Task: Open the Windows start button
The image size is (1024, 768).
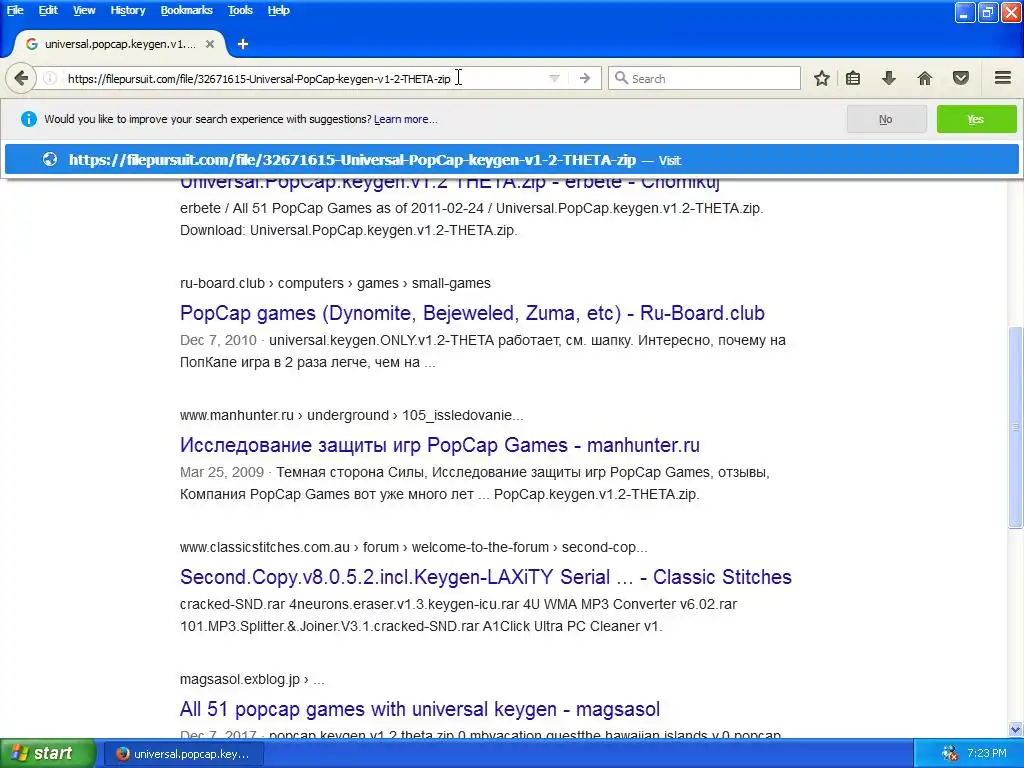Action: [47, 754]
